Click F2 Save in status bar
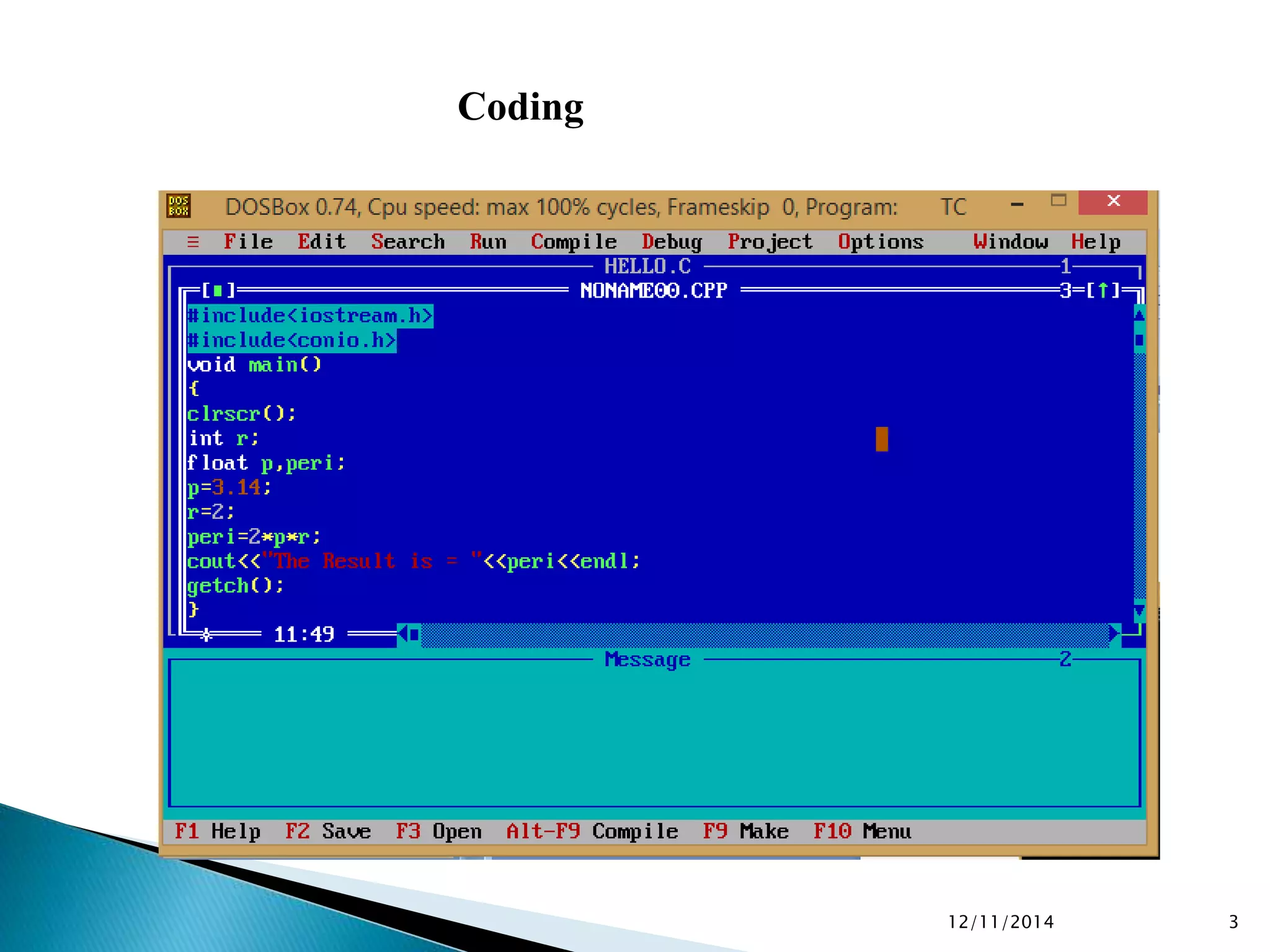Screen dimensions: 1270x952 point(328,831)
